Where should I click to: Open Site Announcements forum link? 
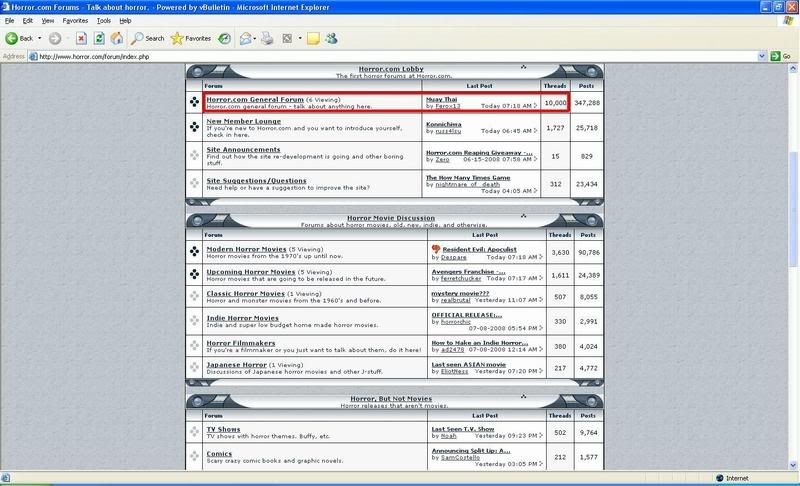pyautogui.click(x=243, y=149)
